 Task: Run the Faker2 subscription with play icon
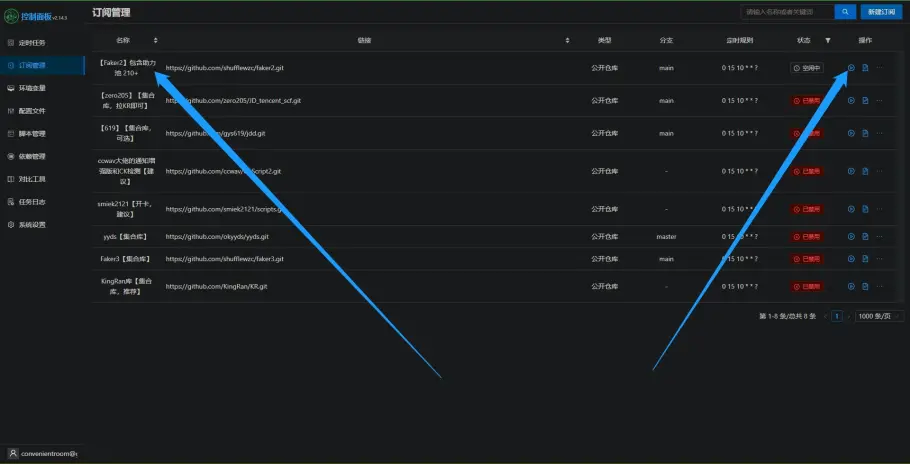click(851, 68)
